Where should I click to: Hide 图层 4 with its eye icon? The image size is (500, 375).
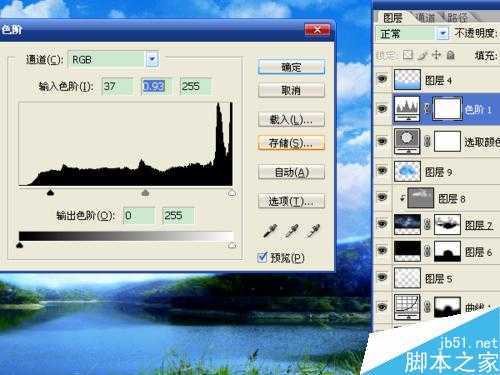382,79
